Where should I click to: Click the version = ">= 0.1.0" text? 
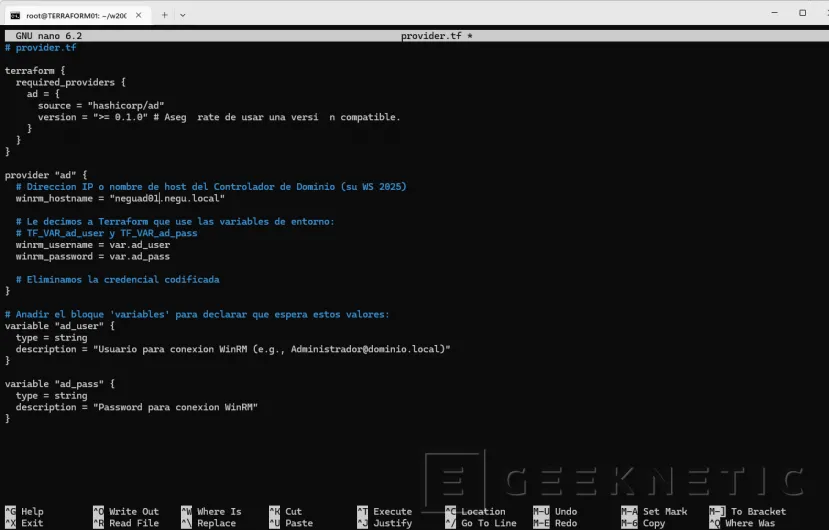(93, 117)
